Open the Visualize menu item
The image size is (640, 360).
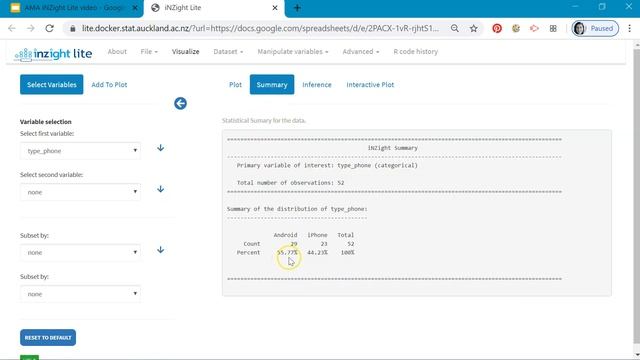pyautogui.click(x=185, y=51)
